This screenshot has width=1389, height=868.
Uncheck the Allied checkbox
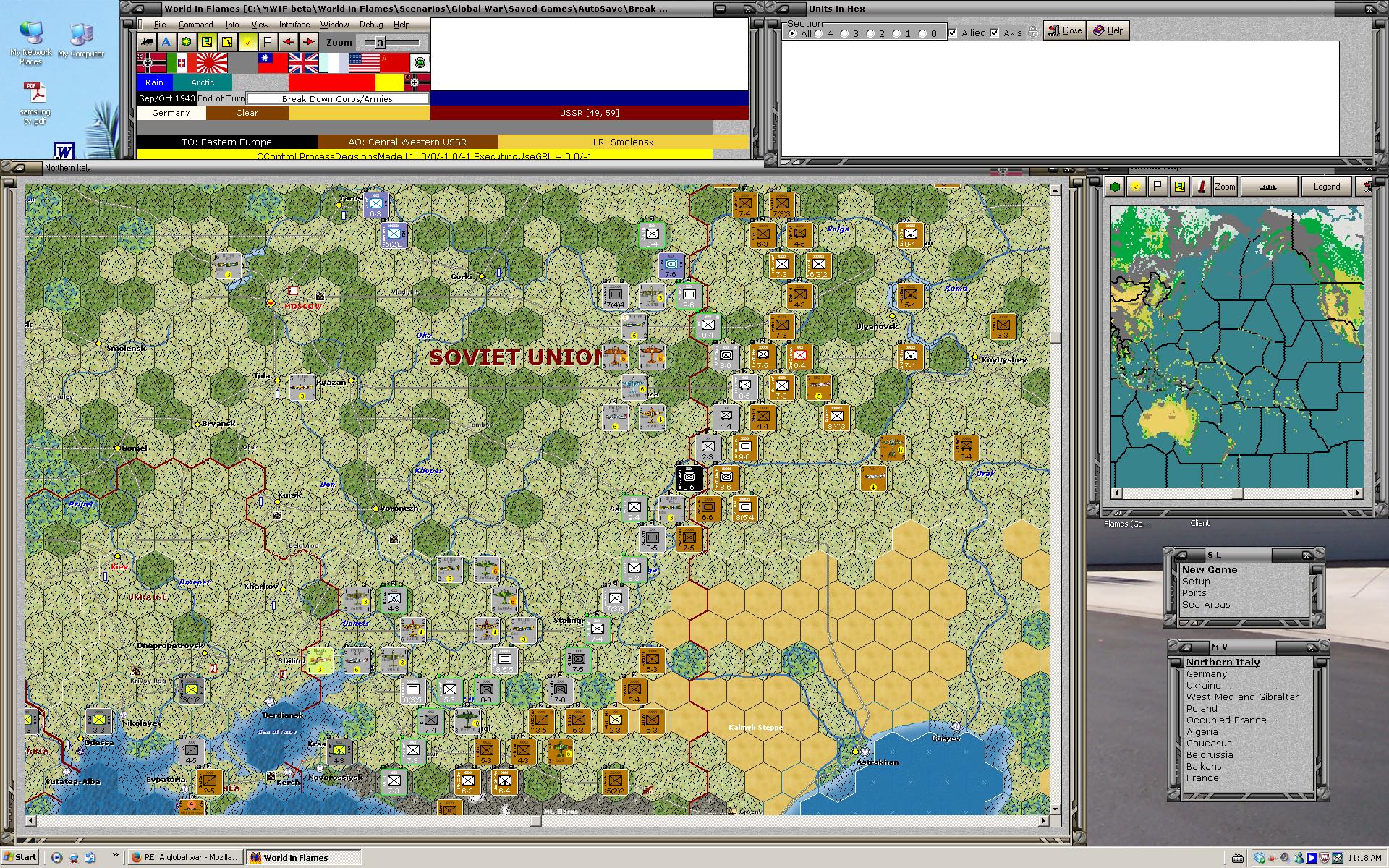(953, 33)
